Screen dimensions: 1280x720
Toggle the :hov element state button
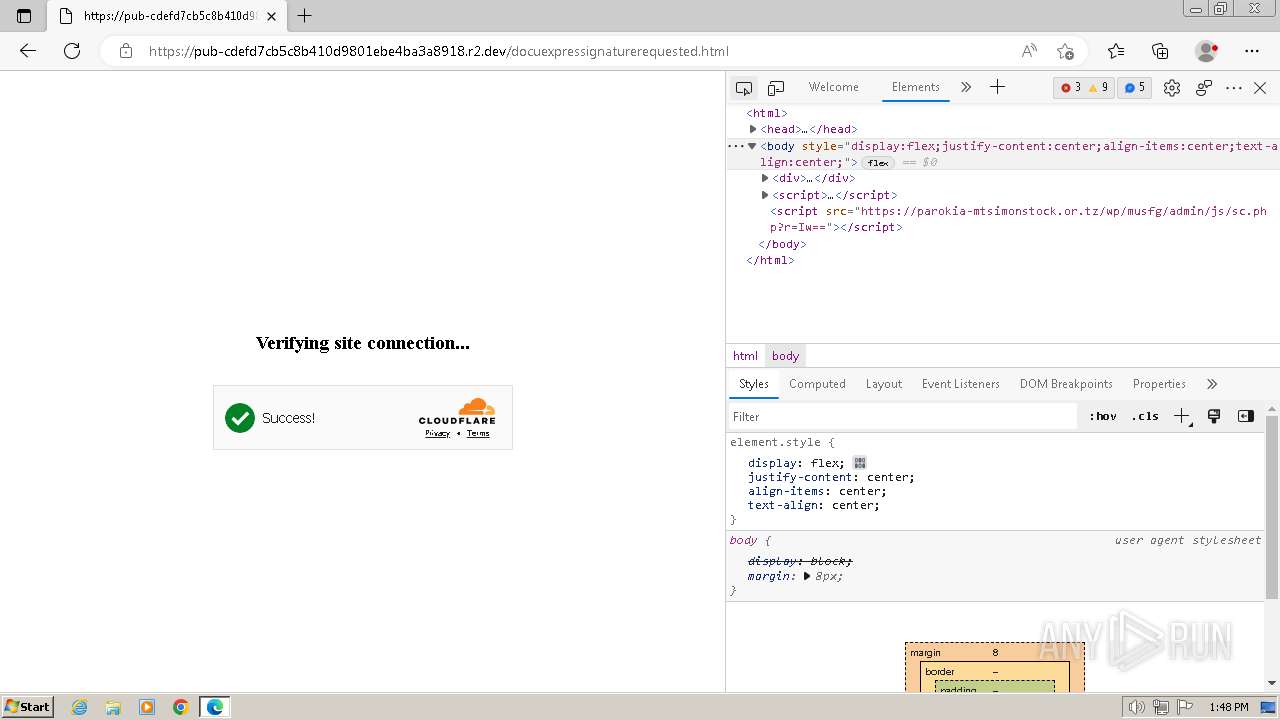click(1103, 417)
